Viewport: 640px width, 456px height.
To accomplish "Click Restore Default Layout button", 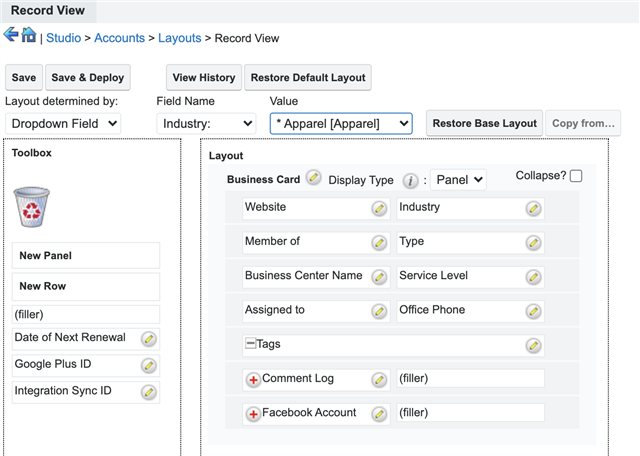I will pos(308,78).
